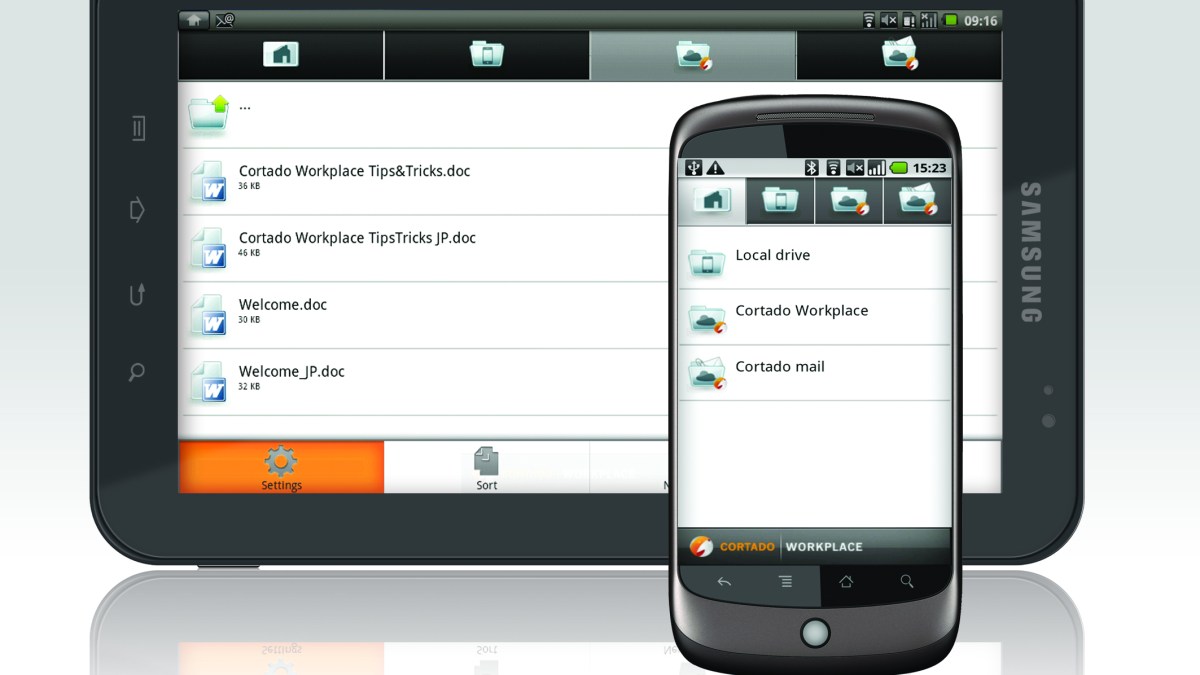Open Cortado Workplace TipsTricks JP.doc
Viewport: 1200px width, 675px height.
coord(357,239)
